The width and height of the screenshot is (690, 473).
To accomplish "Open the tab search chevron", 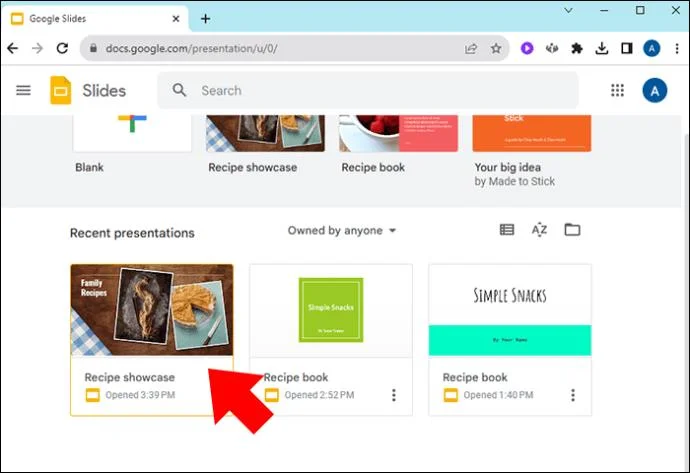I will 569,10.
